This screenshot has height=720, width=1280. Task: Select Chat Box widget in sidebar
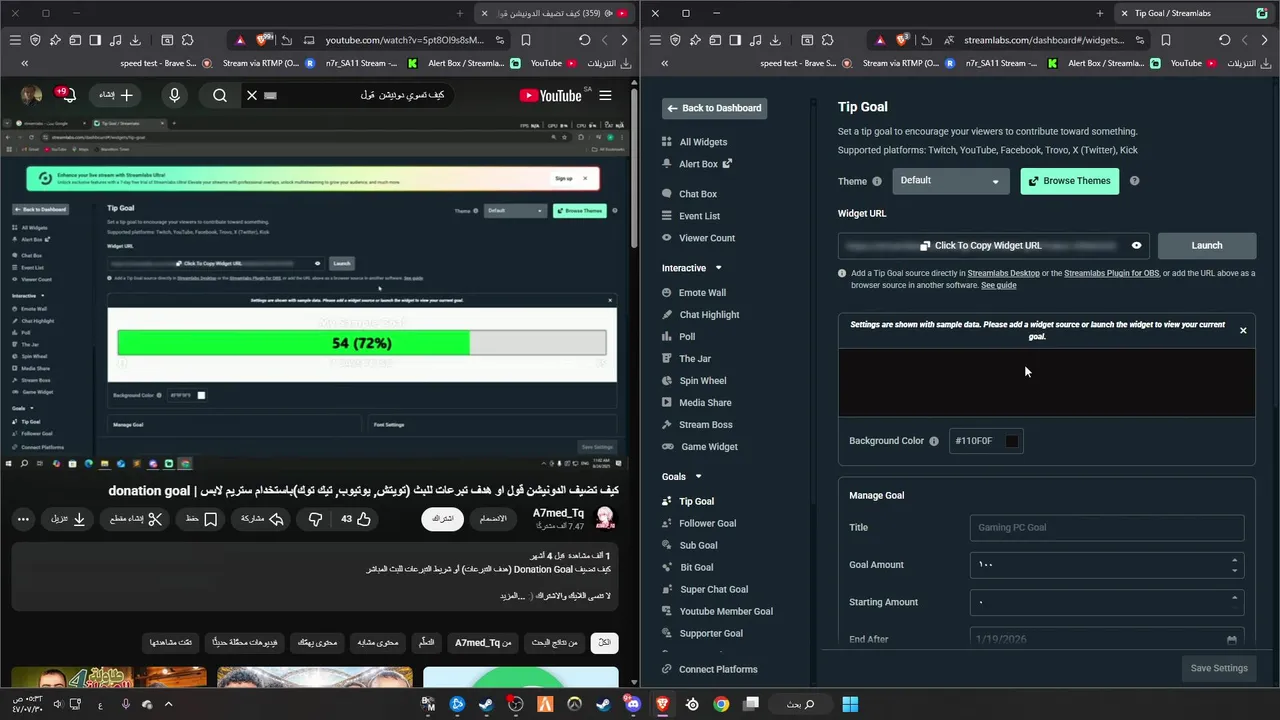pos(690,194)
